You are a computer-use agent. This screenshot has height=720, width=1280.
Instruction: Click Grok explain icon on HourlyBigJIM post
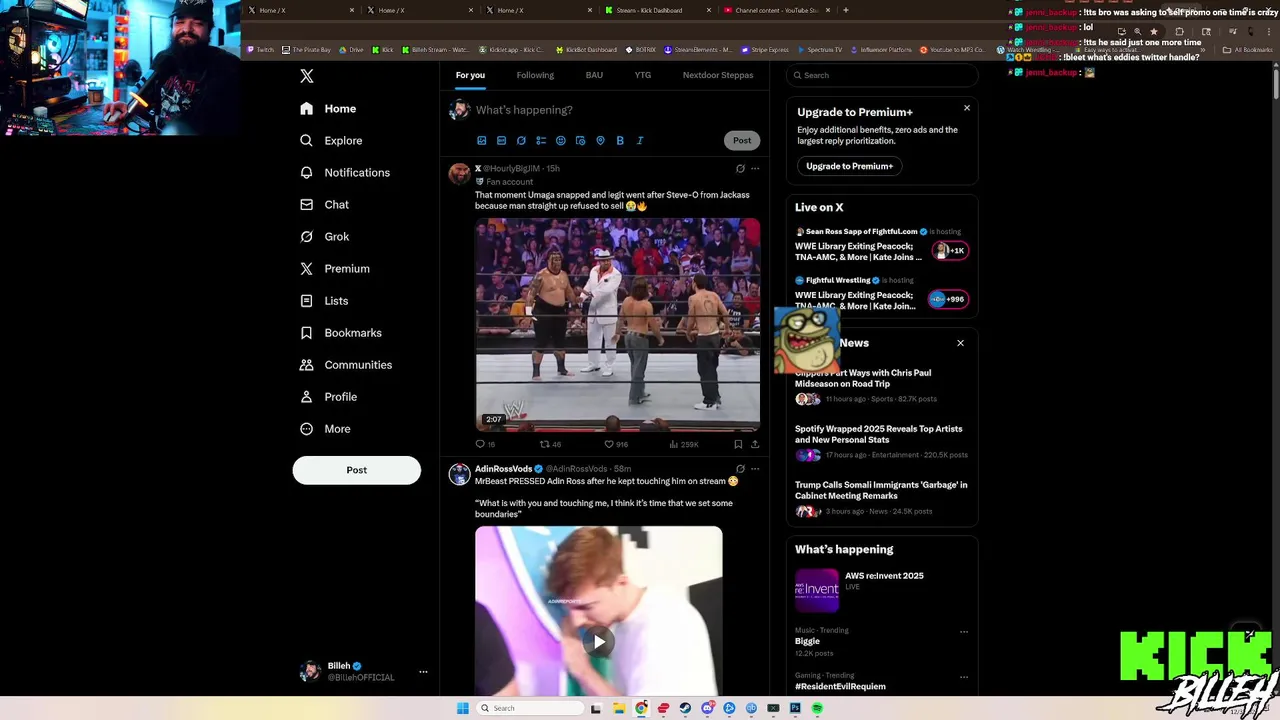(x=740, y=168)
